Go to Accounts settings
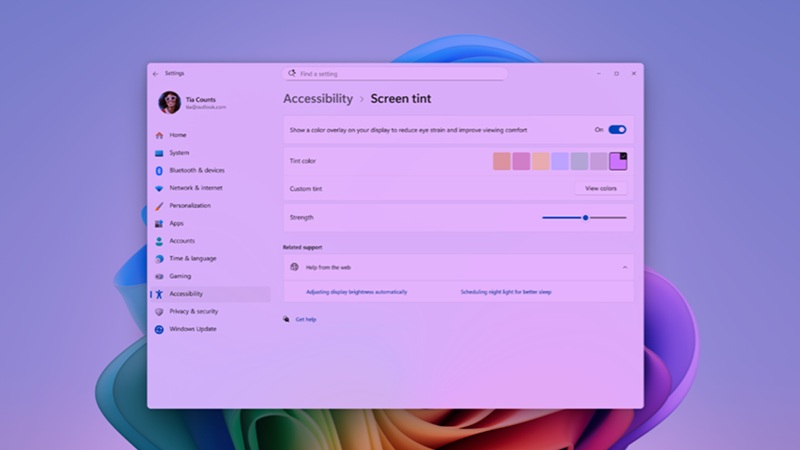800x450 pixels. [x=182, y=241]
